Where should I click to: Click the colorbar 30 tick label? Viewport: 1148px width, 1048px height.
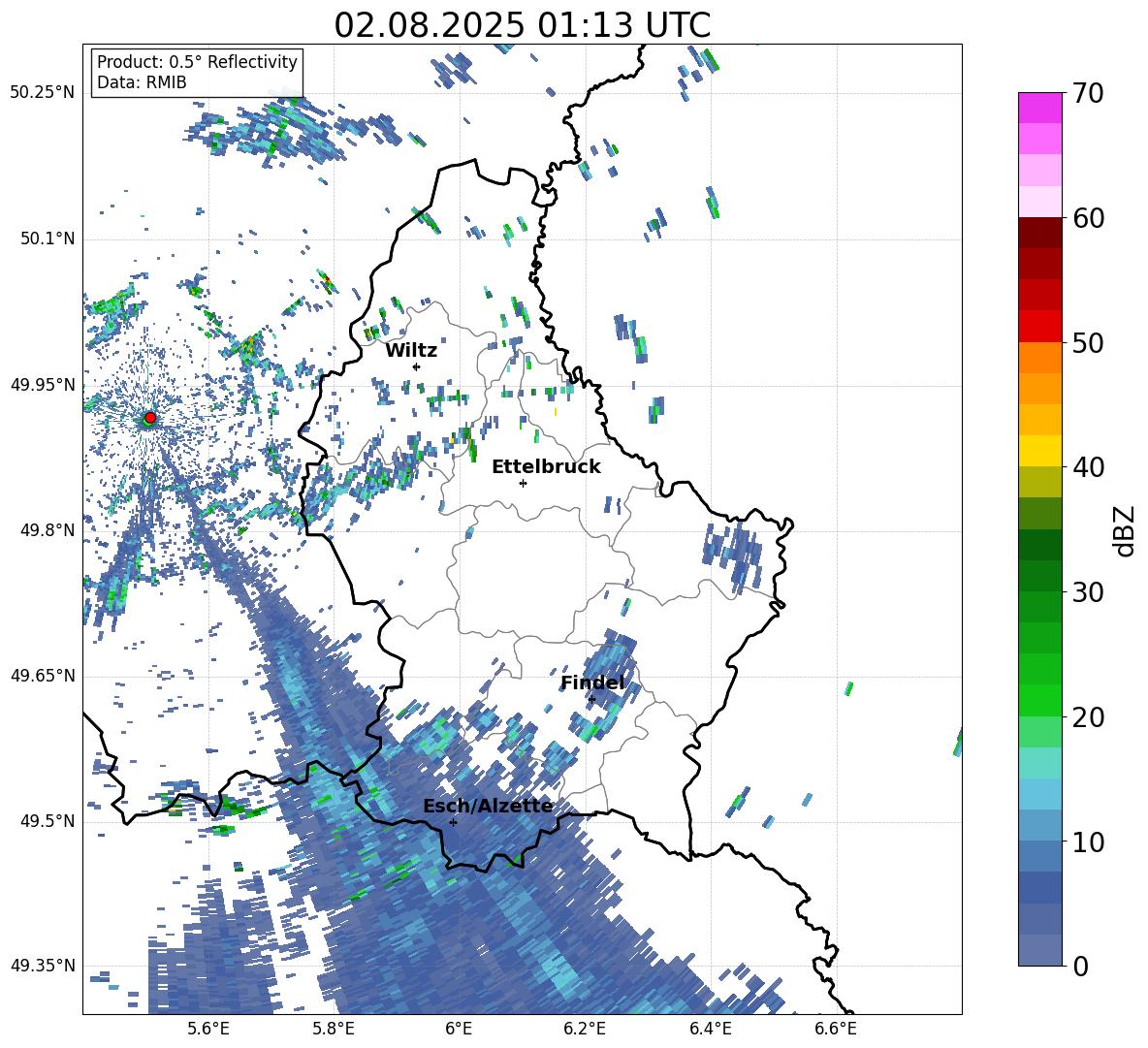click(1088, 592)
